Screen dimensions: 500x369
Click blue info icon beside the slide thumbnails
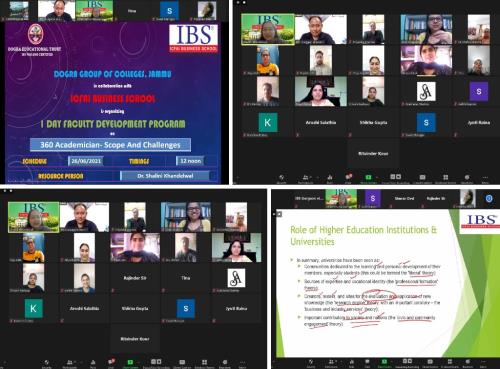[x=489, y=199]
